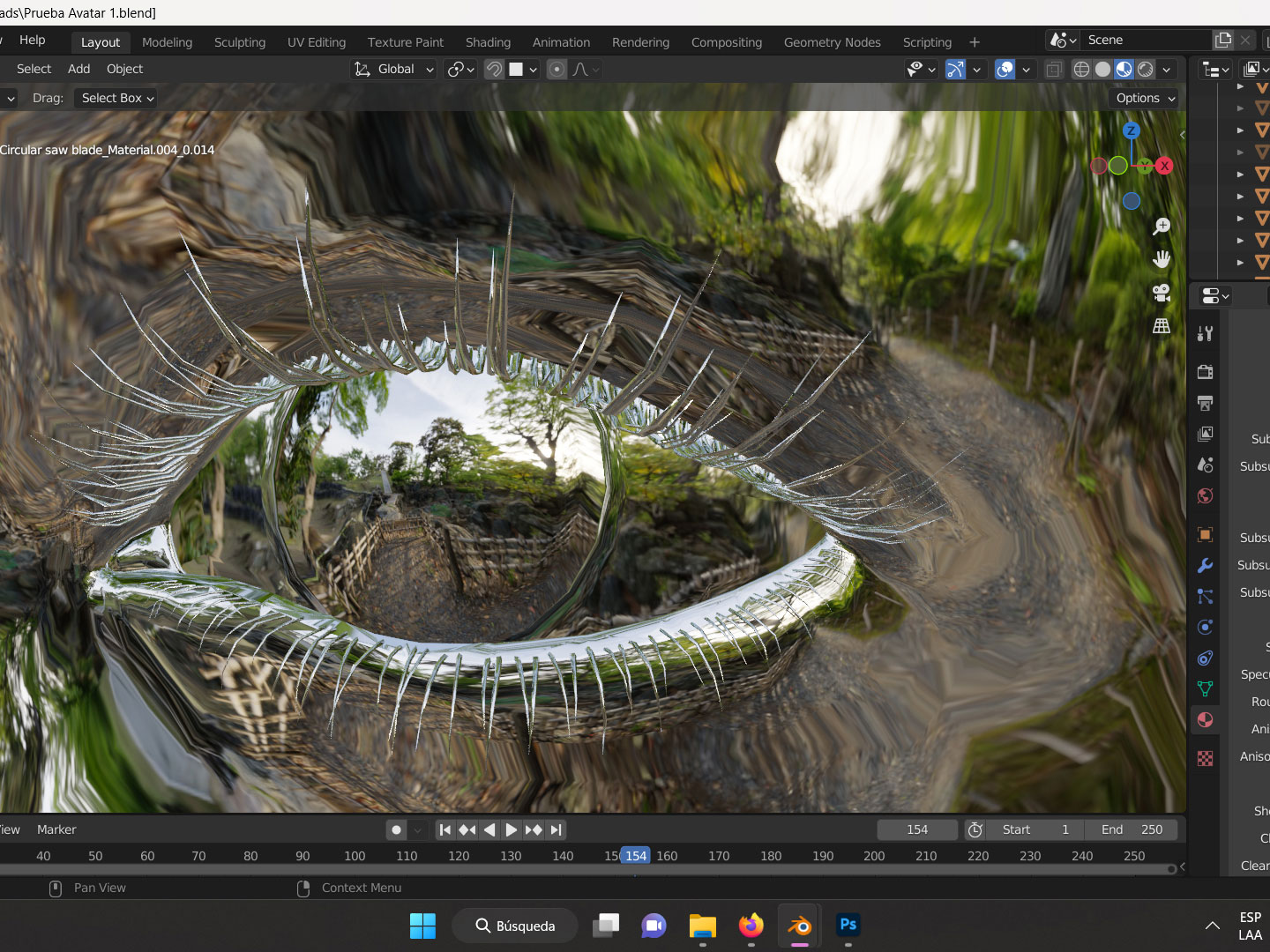The height and width of the screenshot is (952, 1270).
Task: Click the zoom magnifier in viewport
Action: click(x=1162, y=227)
